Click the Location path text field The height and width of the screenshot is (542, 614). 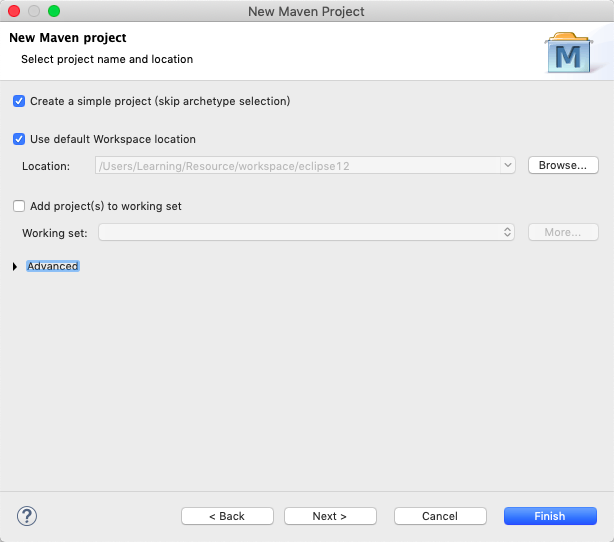298,165
